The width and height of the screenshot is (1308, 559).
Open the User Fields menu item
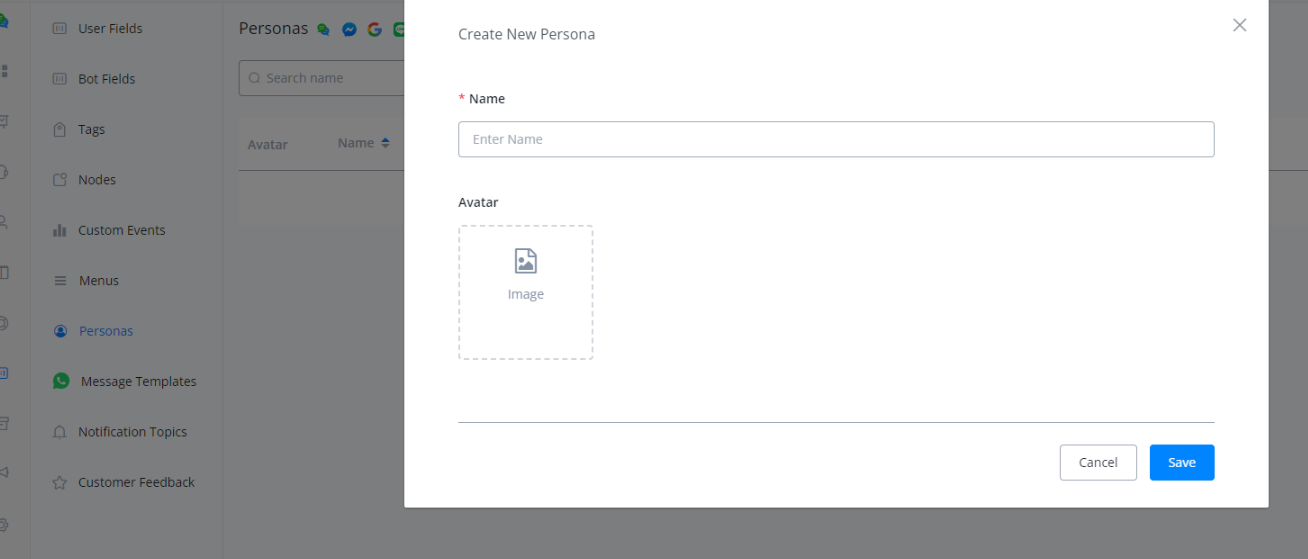coord(110,29)
